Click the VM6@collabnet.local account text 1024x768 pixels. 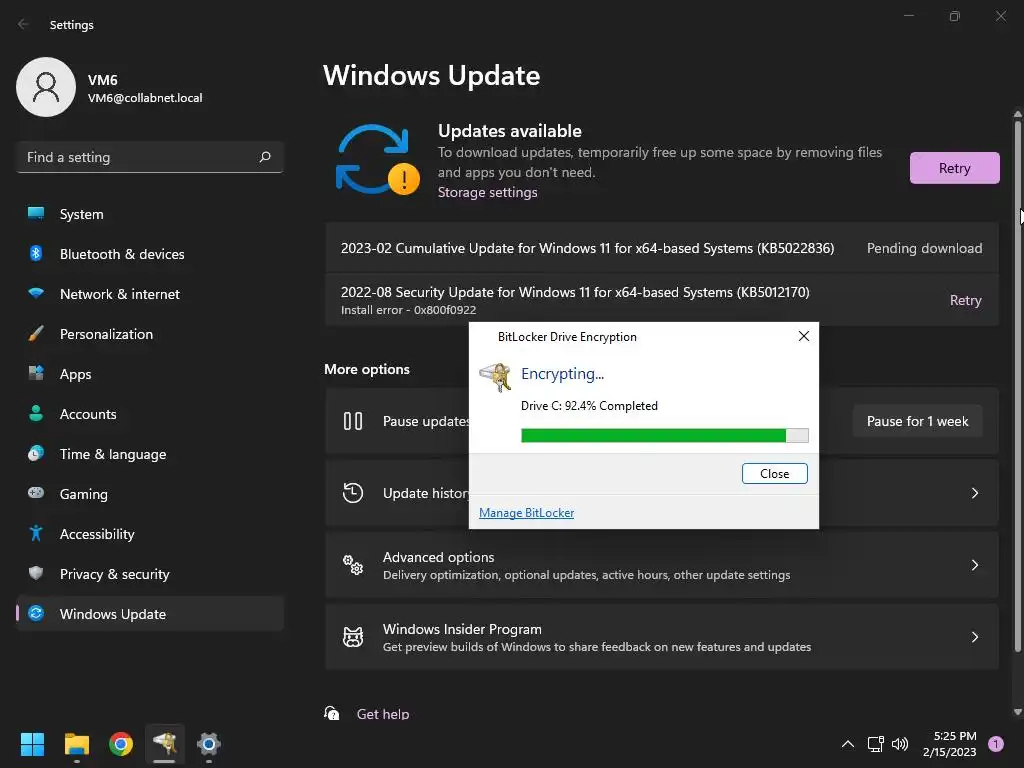(145, 98)
